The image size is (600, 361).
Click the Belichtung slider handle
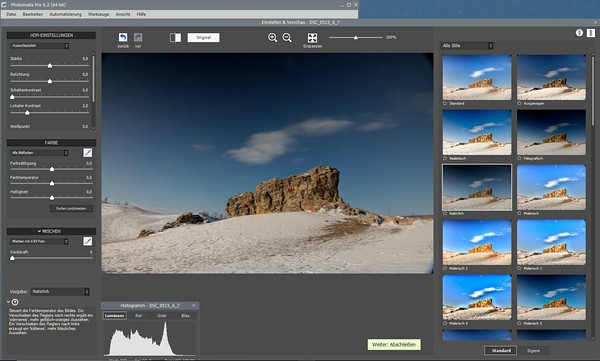pyautogui.click(x=50, y=81)
